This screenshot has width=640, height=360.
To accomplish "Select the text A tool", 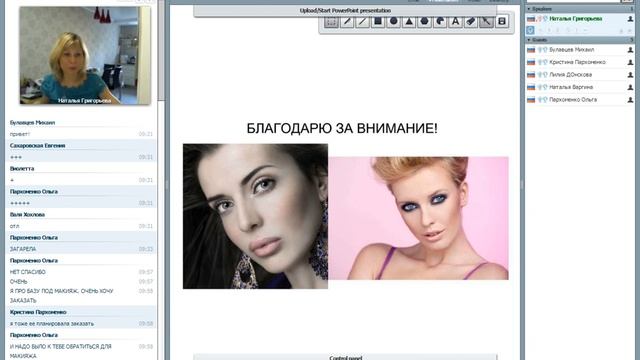I will [x=456, y=21].
